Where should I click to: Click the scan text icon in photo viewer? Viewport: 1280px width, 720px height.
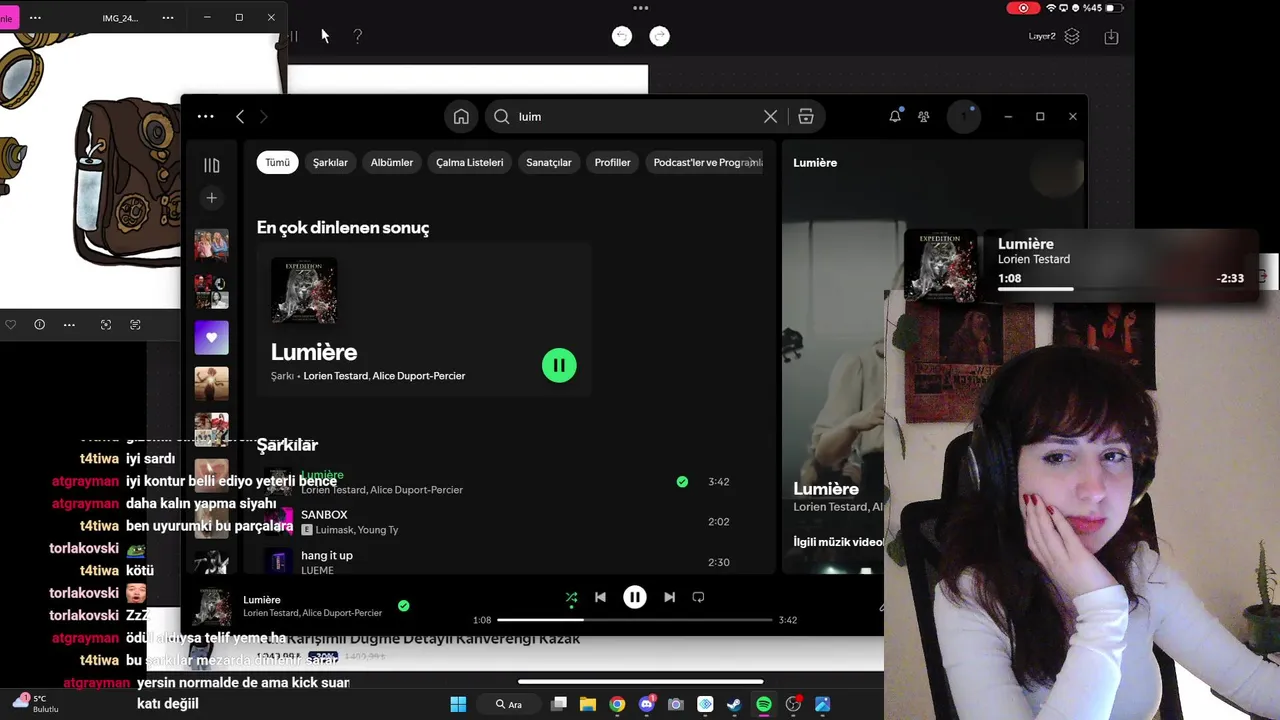135,325
